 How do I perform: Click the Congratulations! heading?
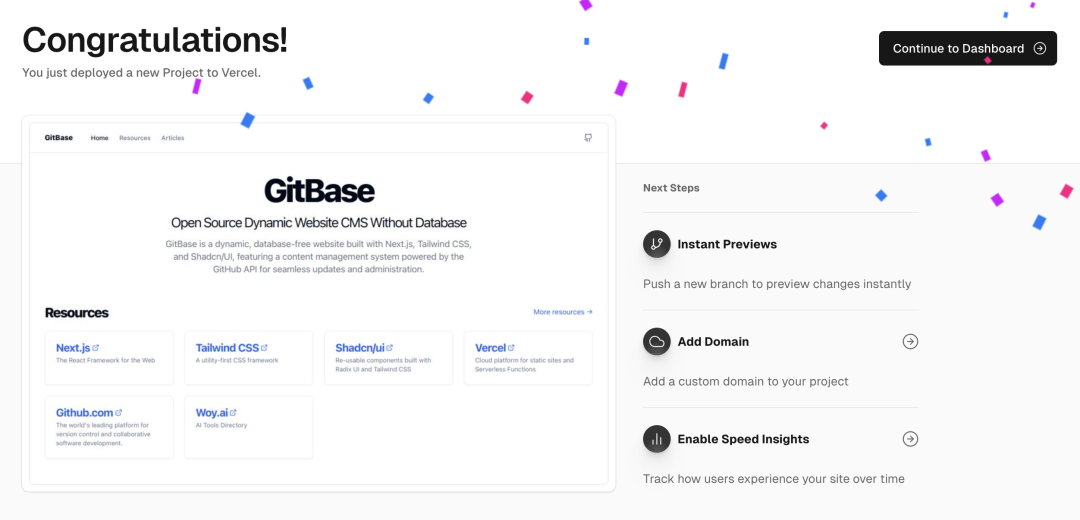click(155, 40)
